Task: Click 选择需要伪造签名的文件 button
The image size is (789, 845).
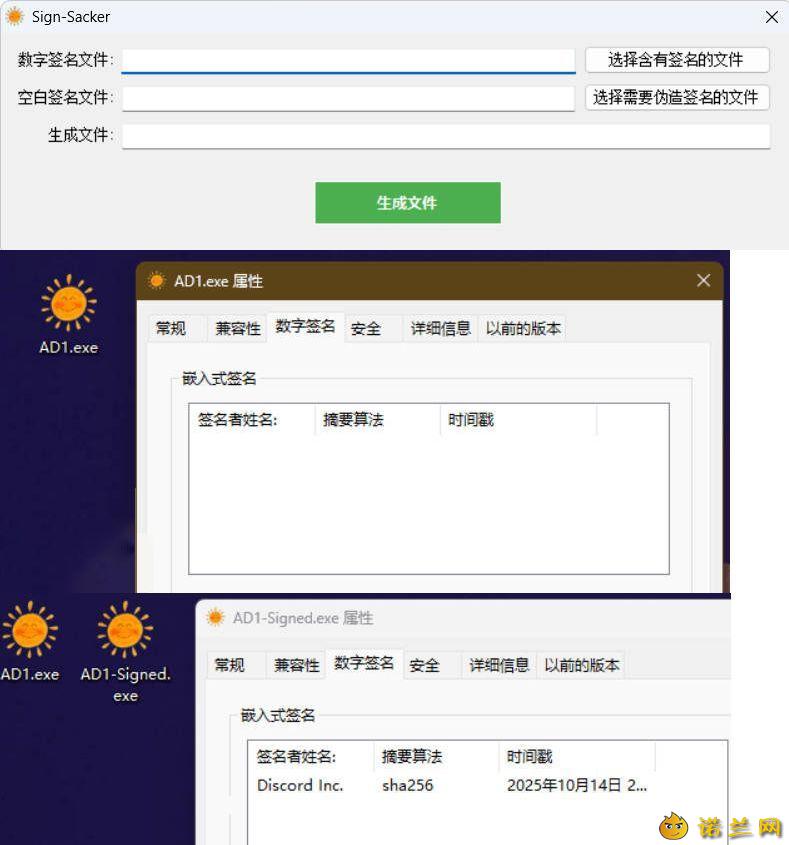Action: [x=677, y=98]
